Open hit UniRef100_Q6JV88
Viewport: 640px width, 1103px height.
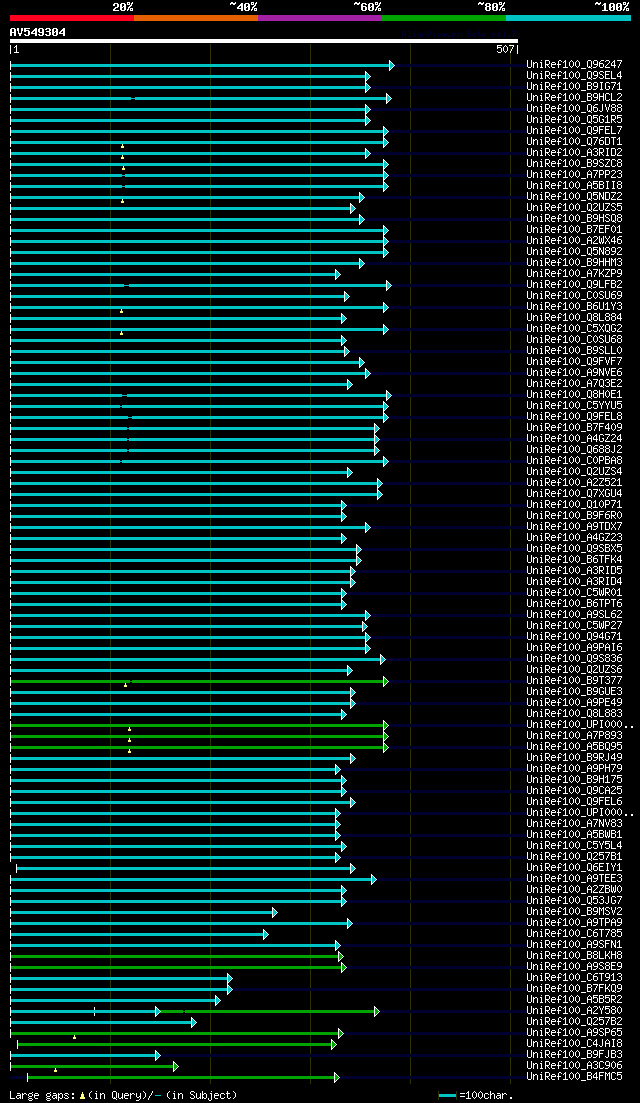click(x=574, y=108)
